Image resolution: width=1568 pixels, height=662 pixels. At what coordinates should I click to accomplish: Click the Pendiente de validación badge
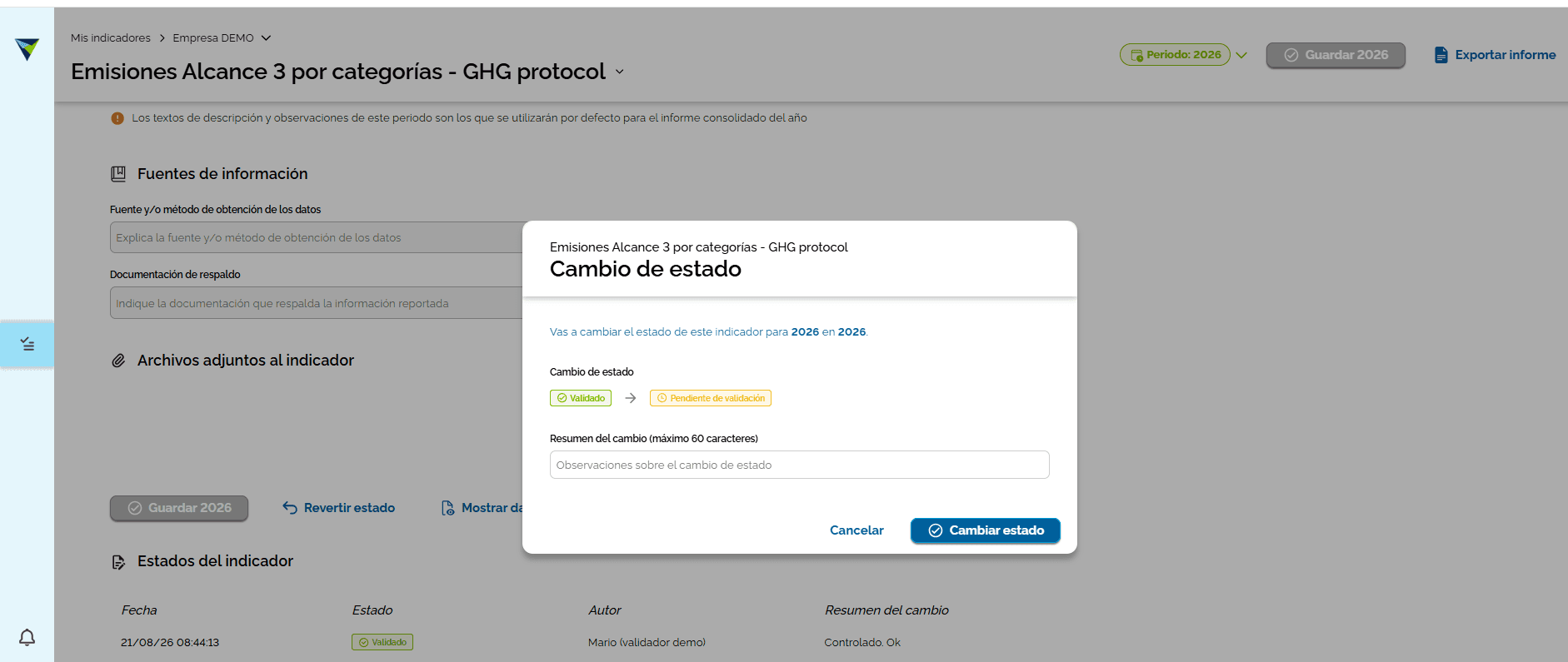pos(711,398)
